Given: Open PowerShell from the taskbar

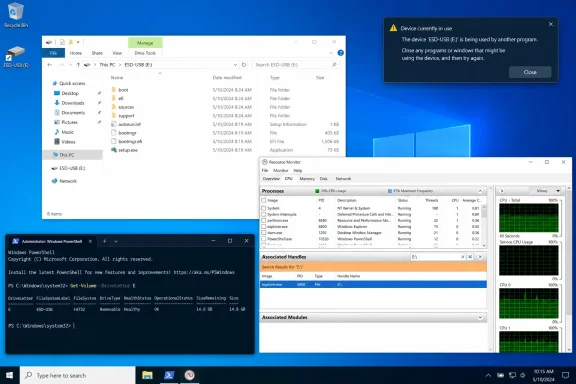Looking at the screenshot, I should click(169, 375).
